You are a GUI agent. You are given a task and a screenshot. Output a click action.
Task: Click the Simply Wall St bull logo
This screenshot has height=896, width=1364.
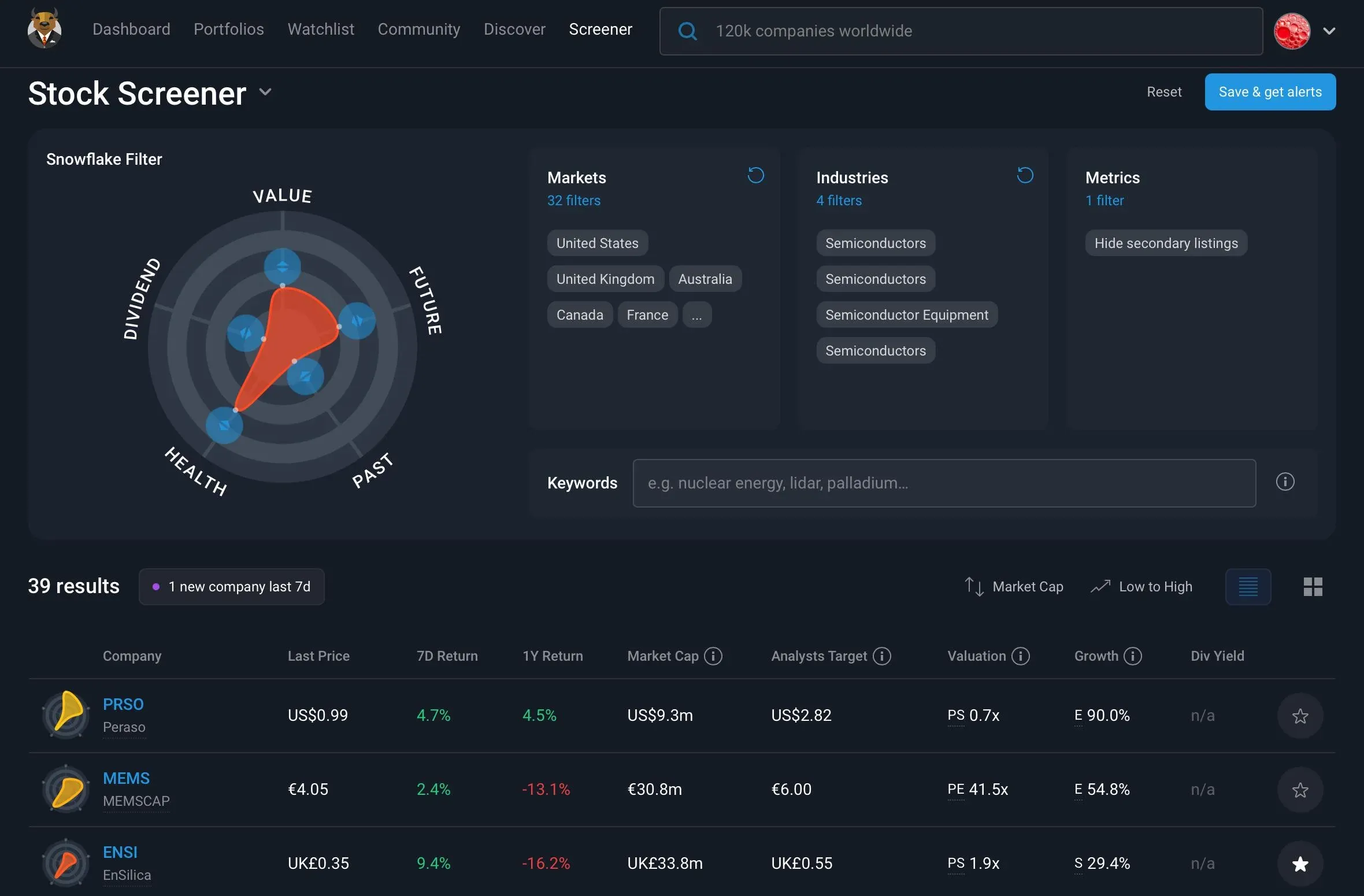click(x=45, y=29)
